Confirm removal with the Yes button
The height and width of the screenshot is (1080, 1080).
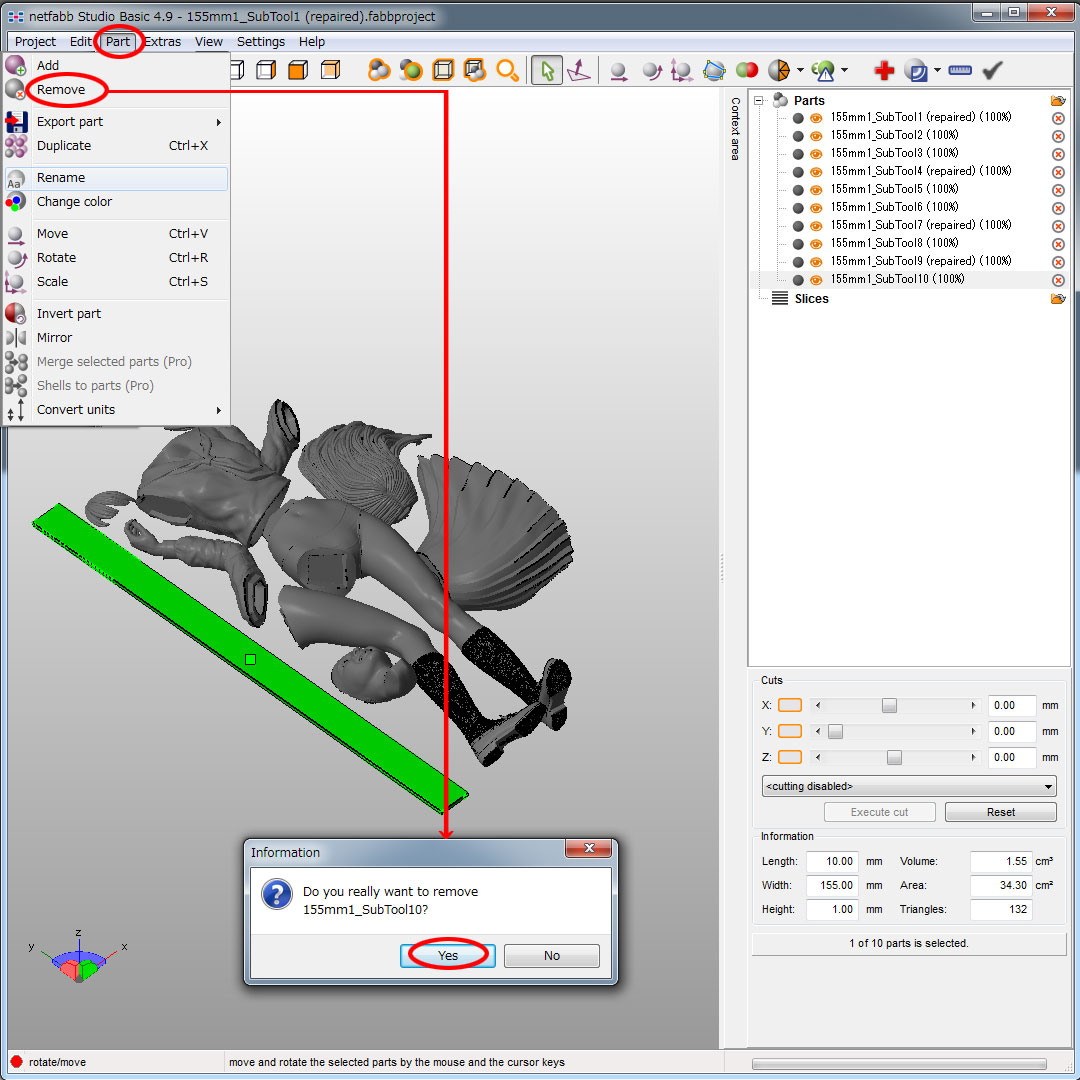click(x=448, y=955)
